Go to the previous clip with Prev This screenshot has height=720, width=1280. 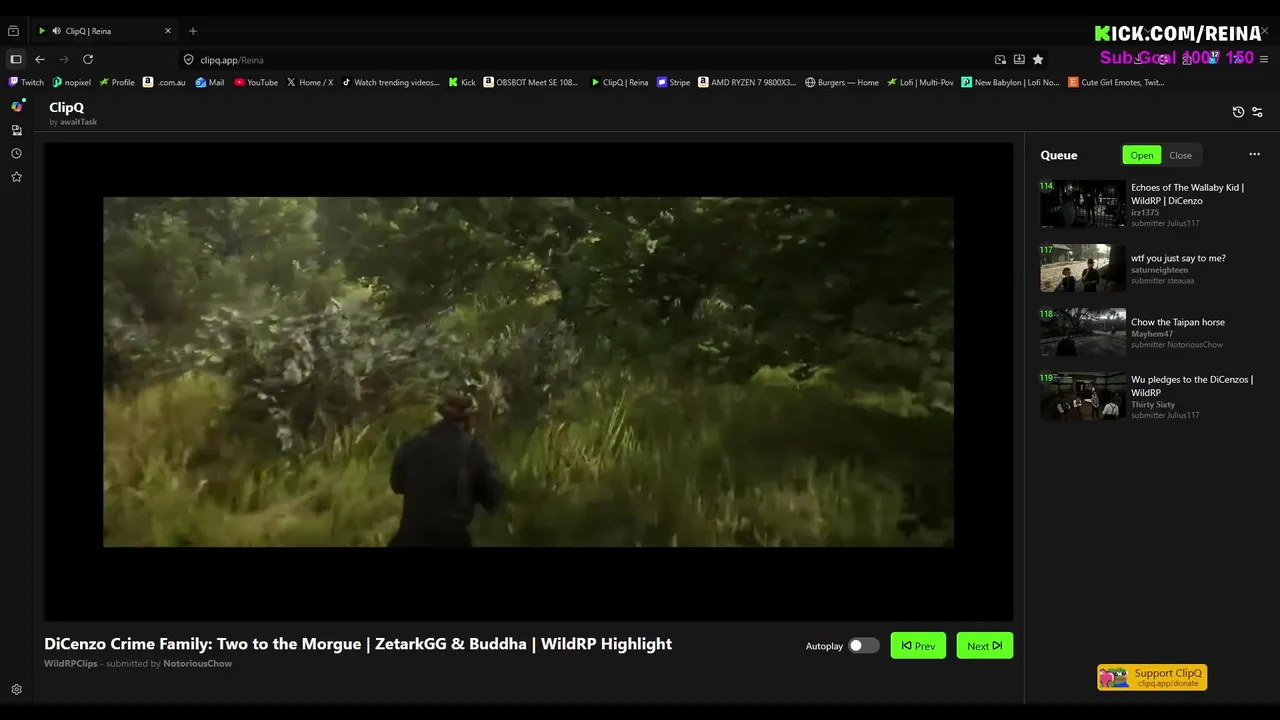click(918, 646)
